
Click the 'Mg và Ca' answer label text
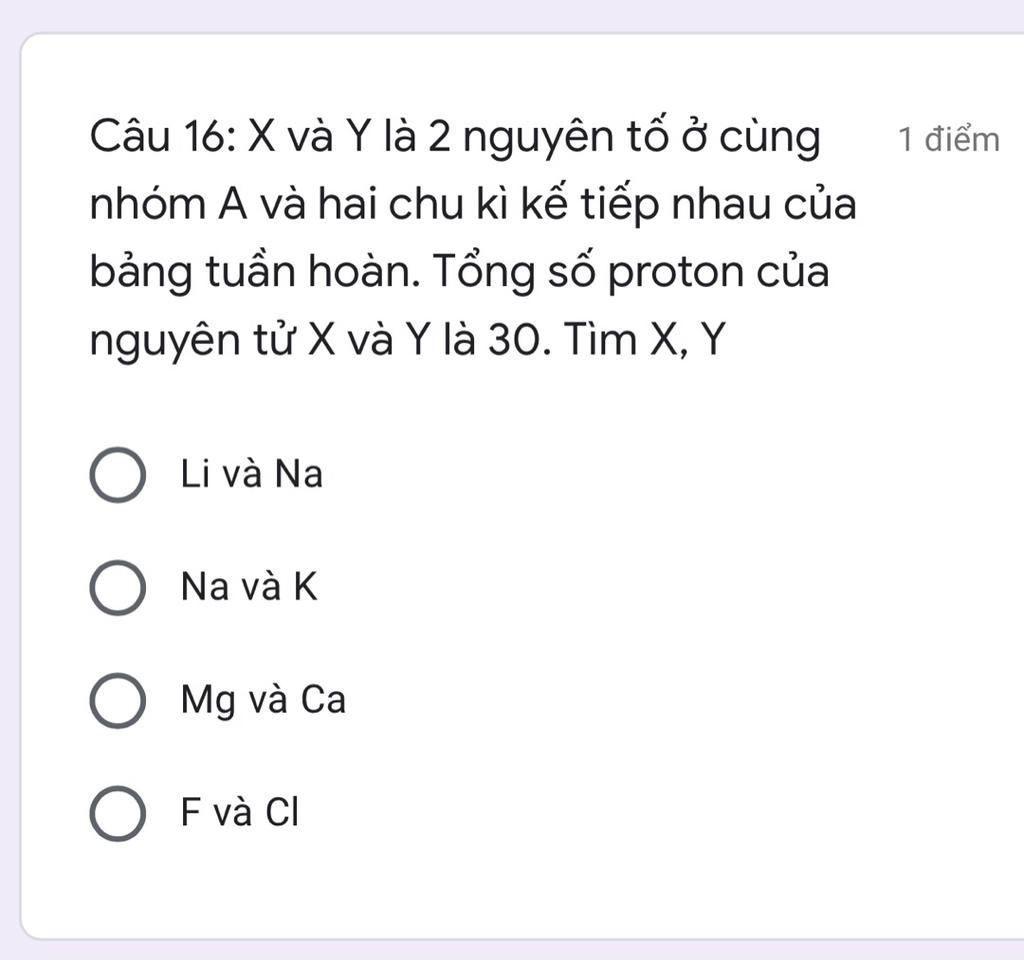tap(263, 701)
